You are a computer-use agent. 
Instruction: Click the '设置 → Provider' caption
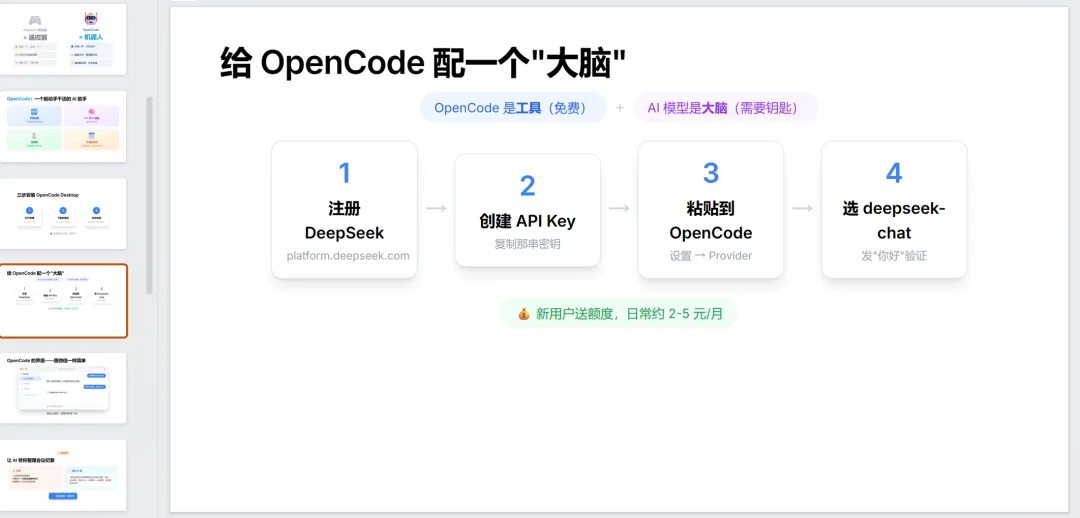click(711, 256)
